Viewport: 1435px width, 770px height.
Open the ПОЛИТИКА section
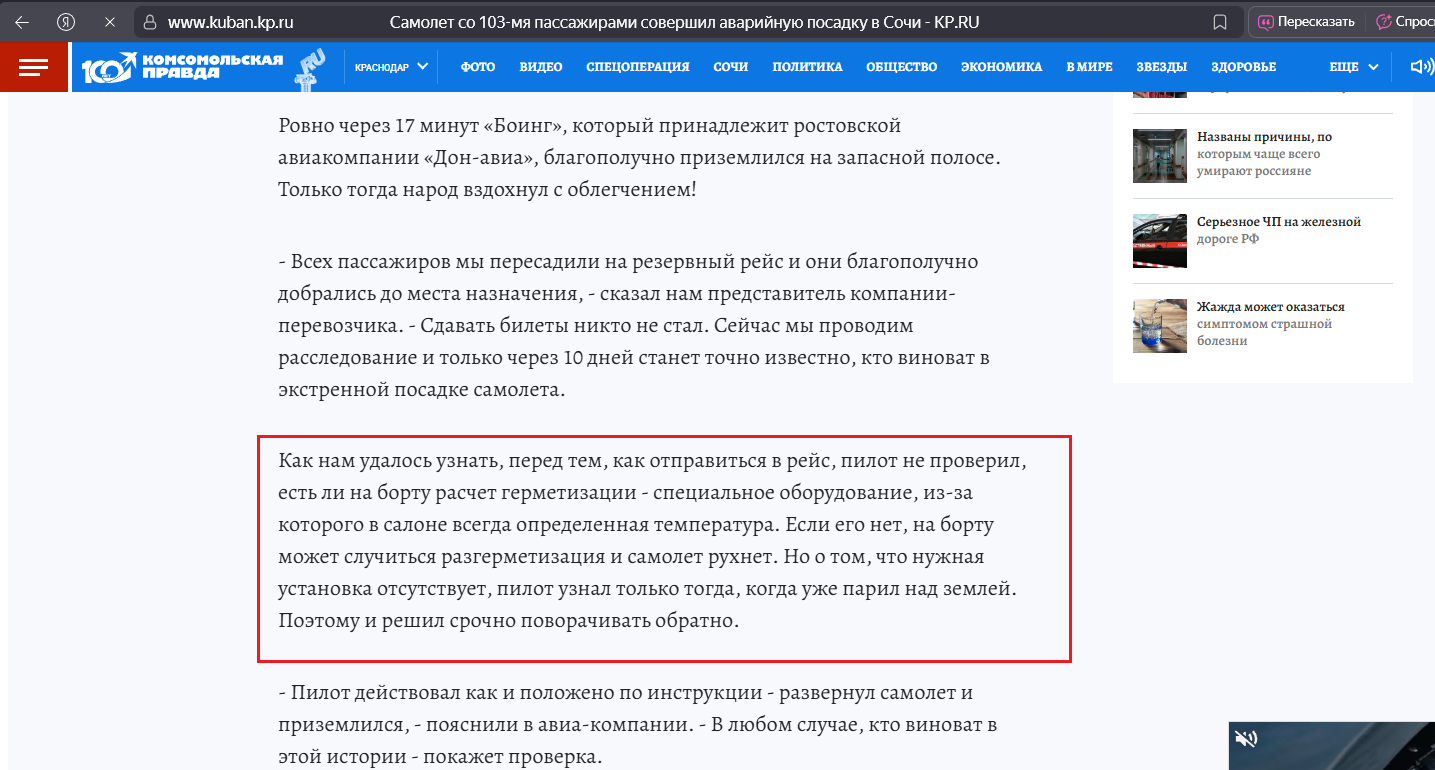(x=807, y=67)
